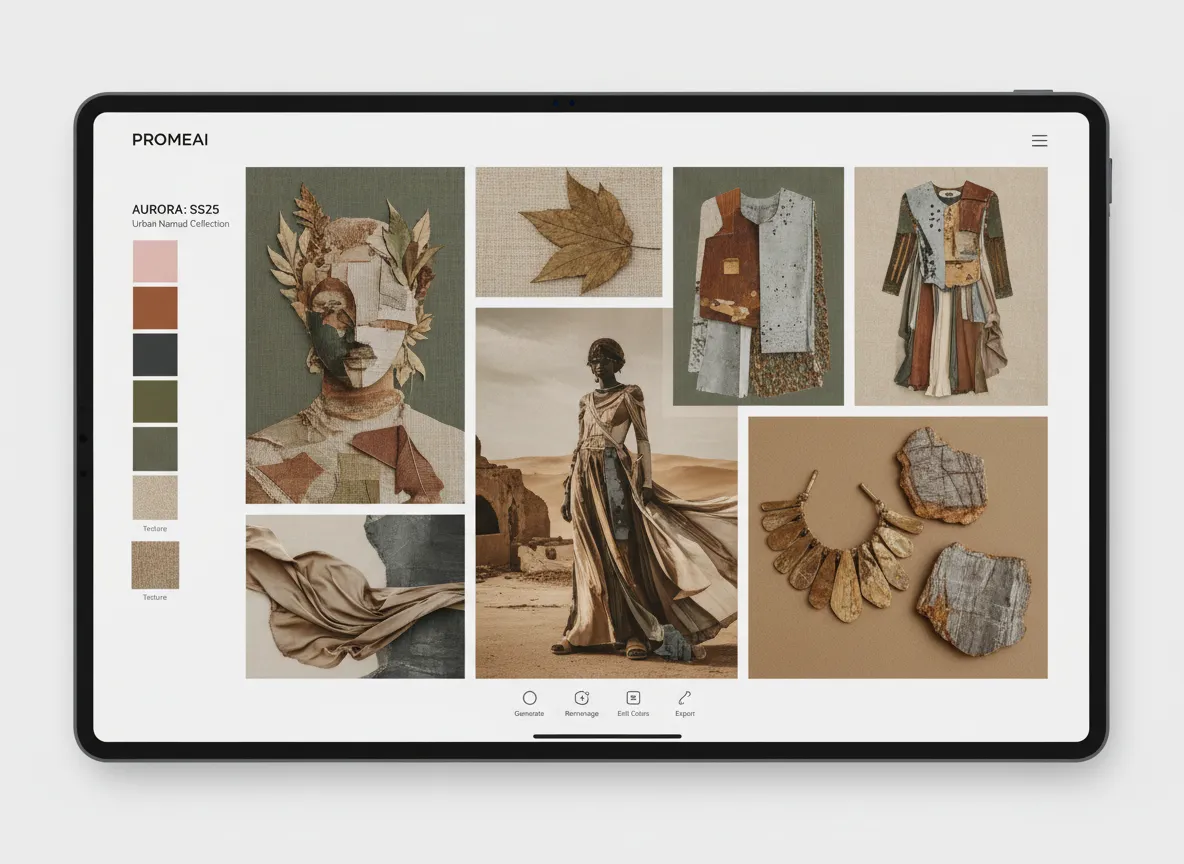Click the PROMEAI logo
This screenshot has height=864, width=1184.
tap(169, 139)
